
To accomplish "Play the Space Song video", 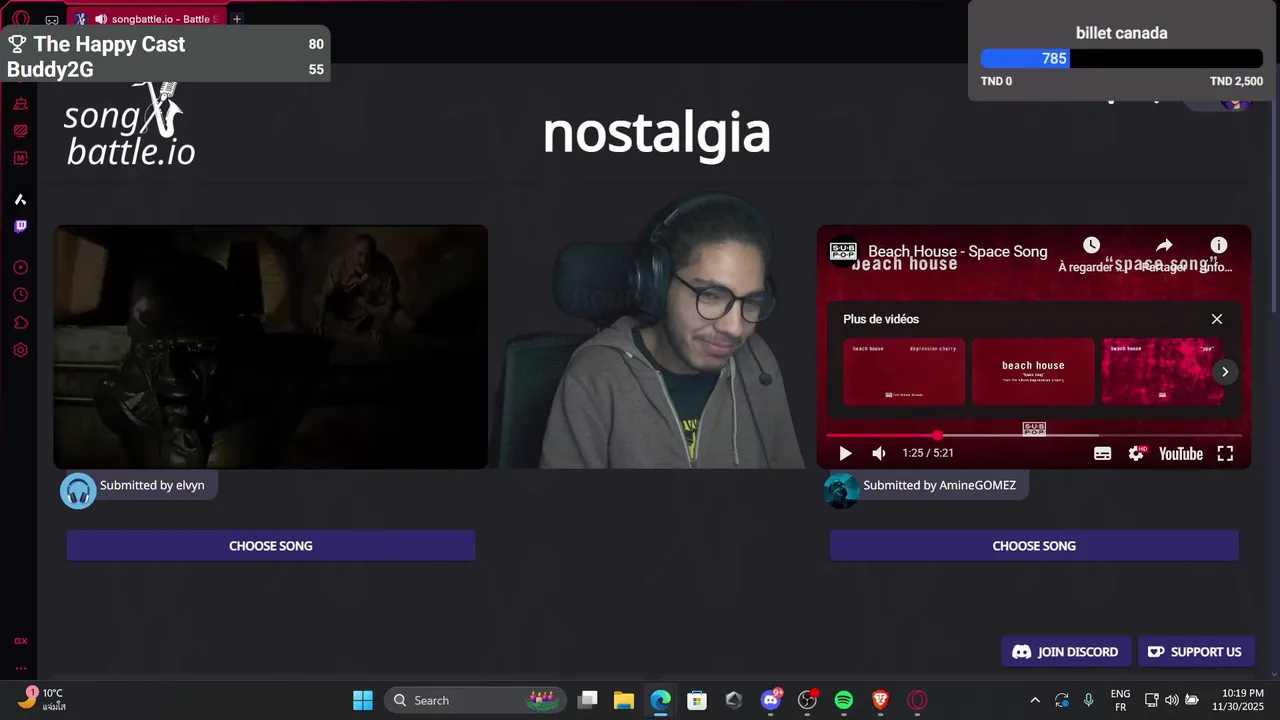I will click(x=845, y=453).
